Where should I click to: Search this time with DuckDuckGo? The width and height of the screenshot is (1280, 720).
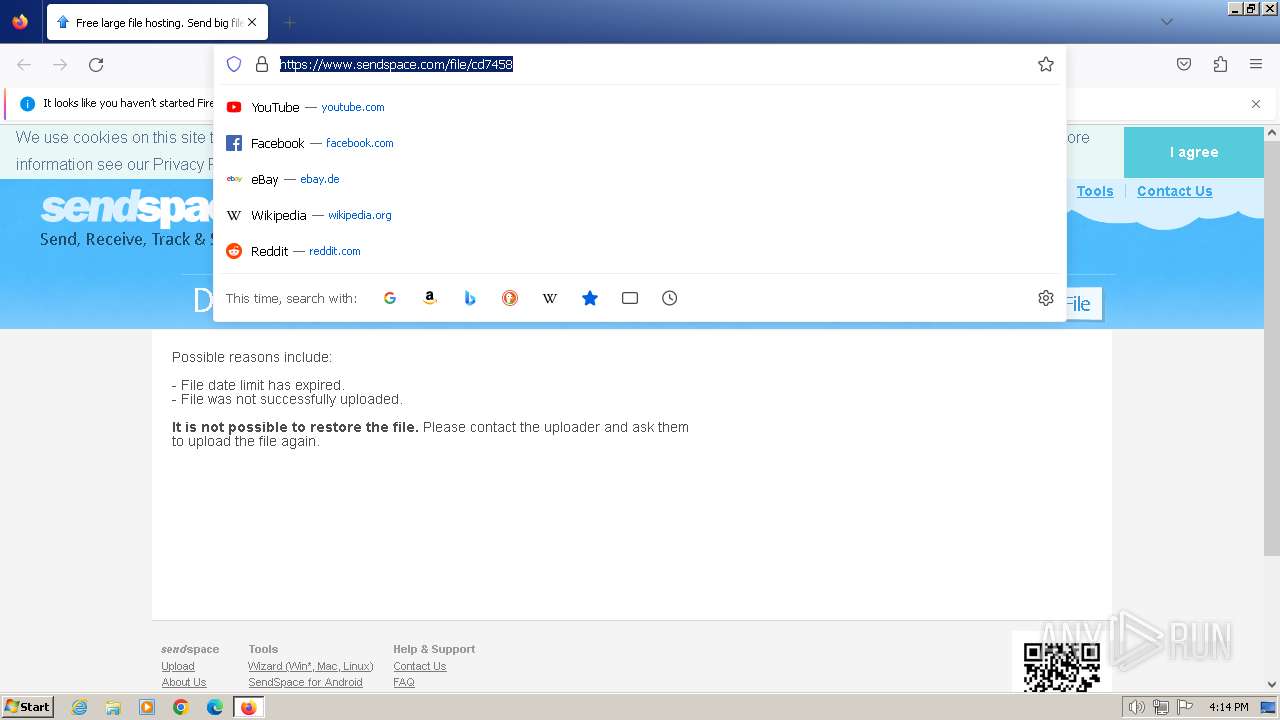pos(510,298)
